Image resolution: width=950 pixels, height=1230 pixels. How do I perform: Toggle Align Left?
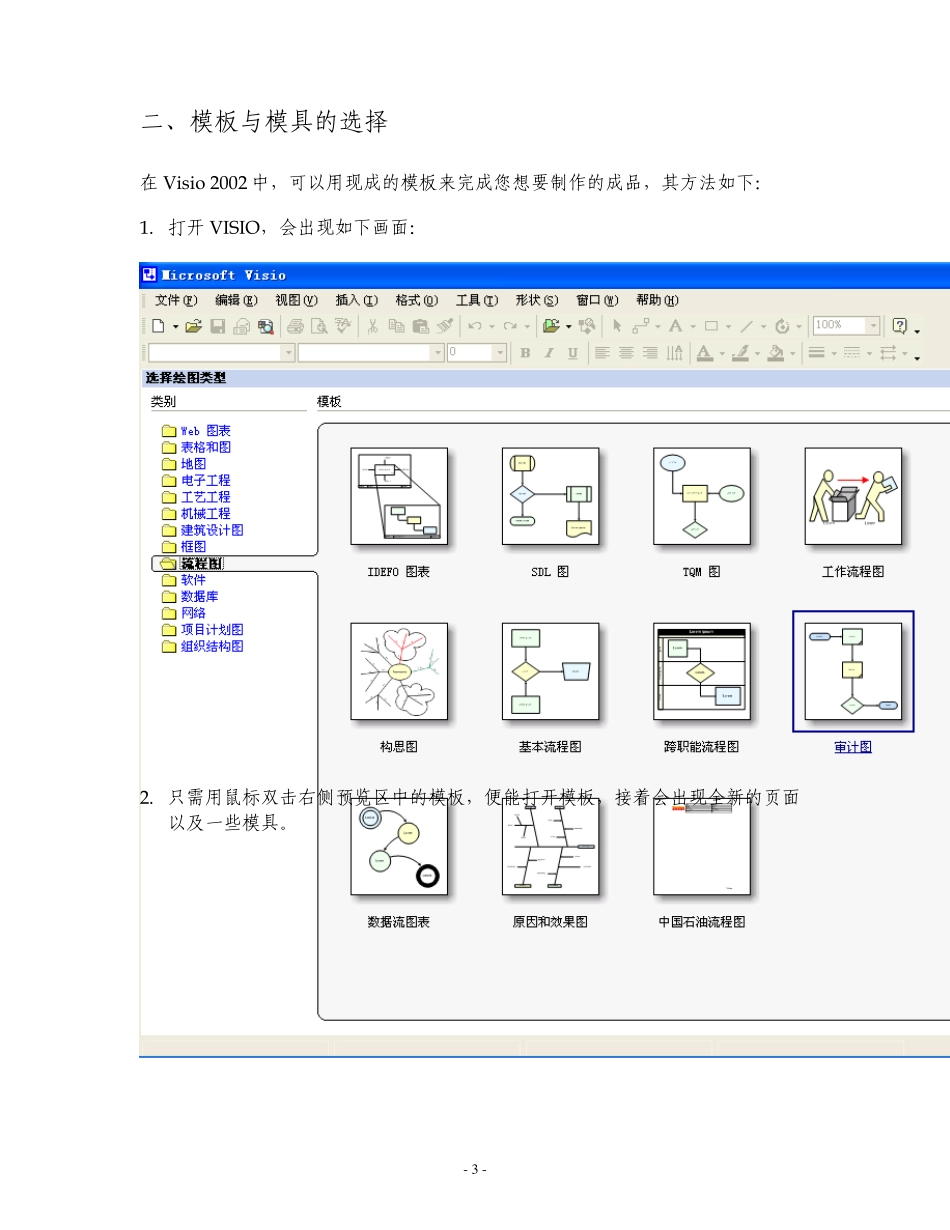point(602,353)
